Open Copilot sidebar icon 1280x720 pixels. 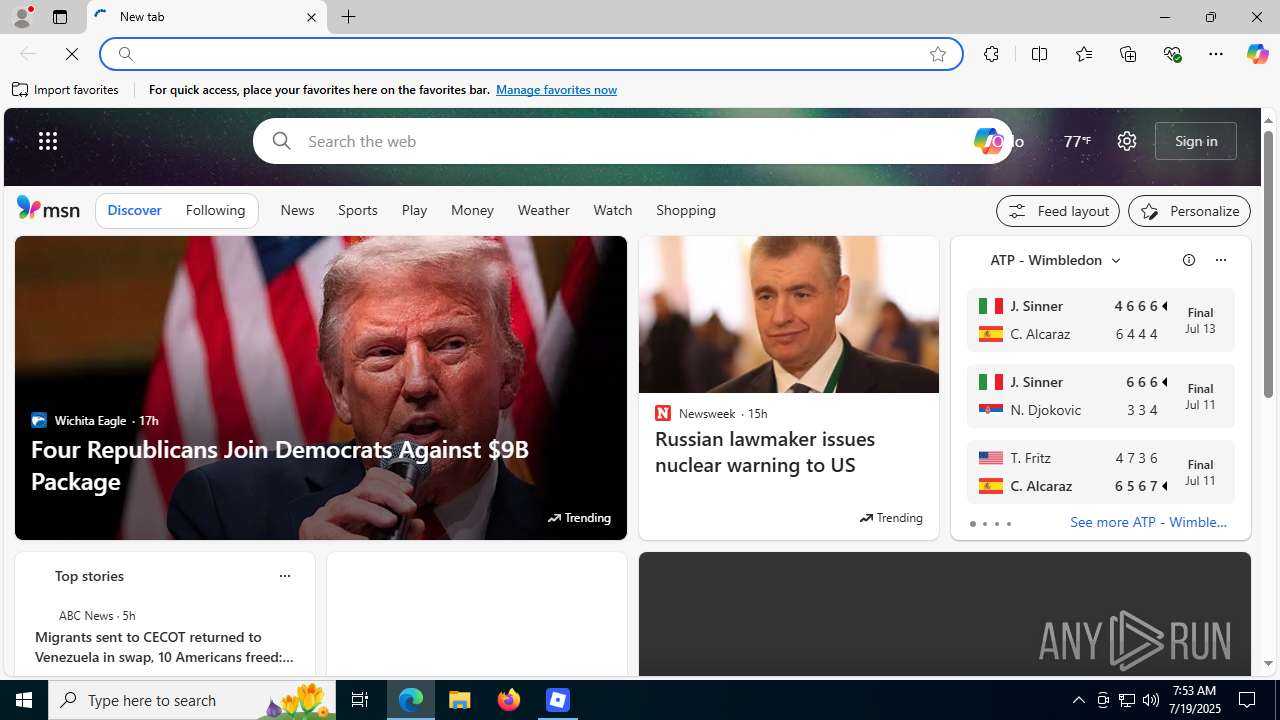pos(1257,54)
